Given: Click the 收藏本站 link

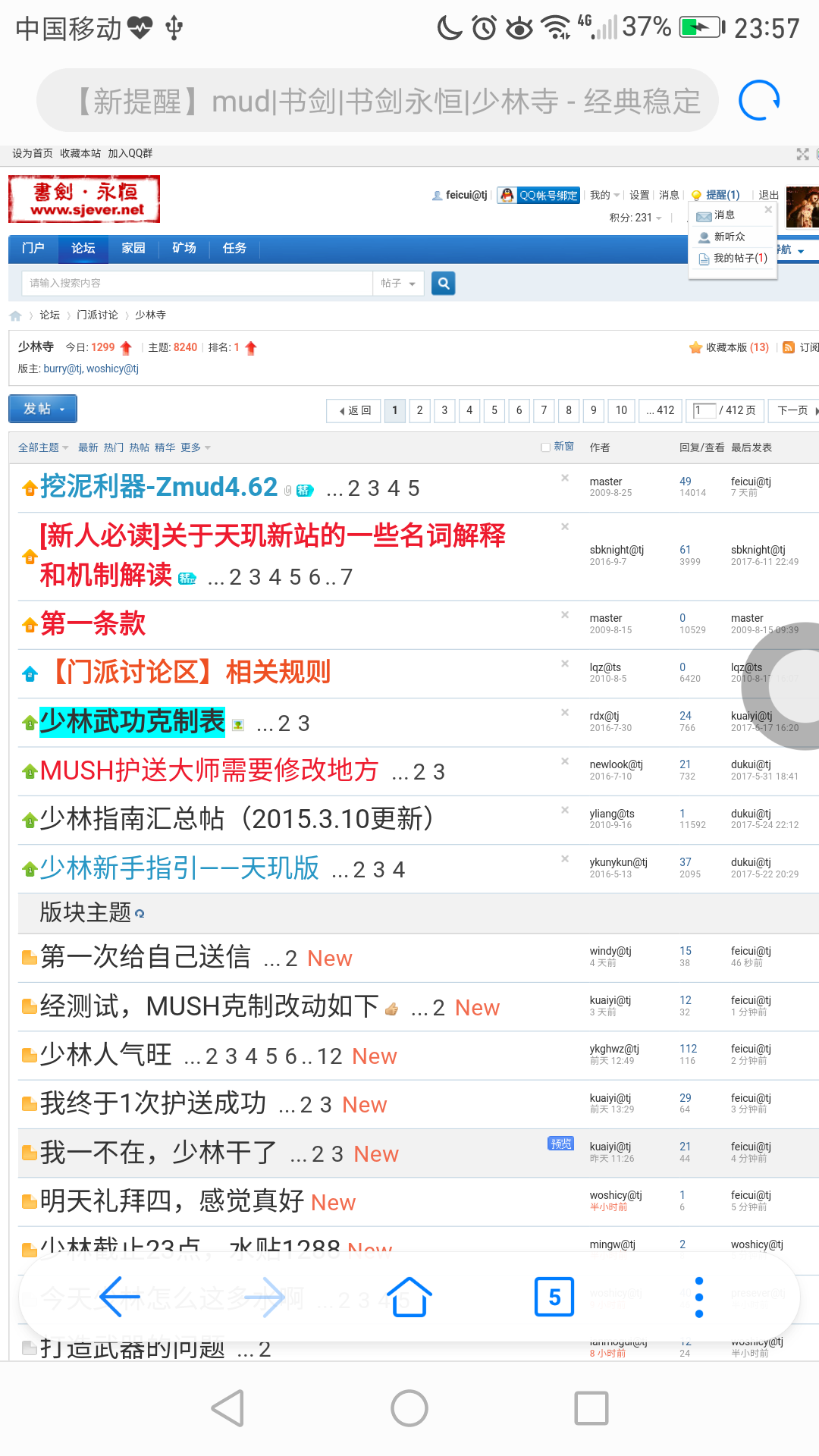Looking at the screenshot, I should 80,153.
